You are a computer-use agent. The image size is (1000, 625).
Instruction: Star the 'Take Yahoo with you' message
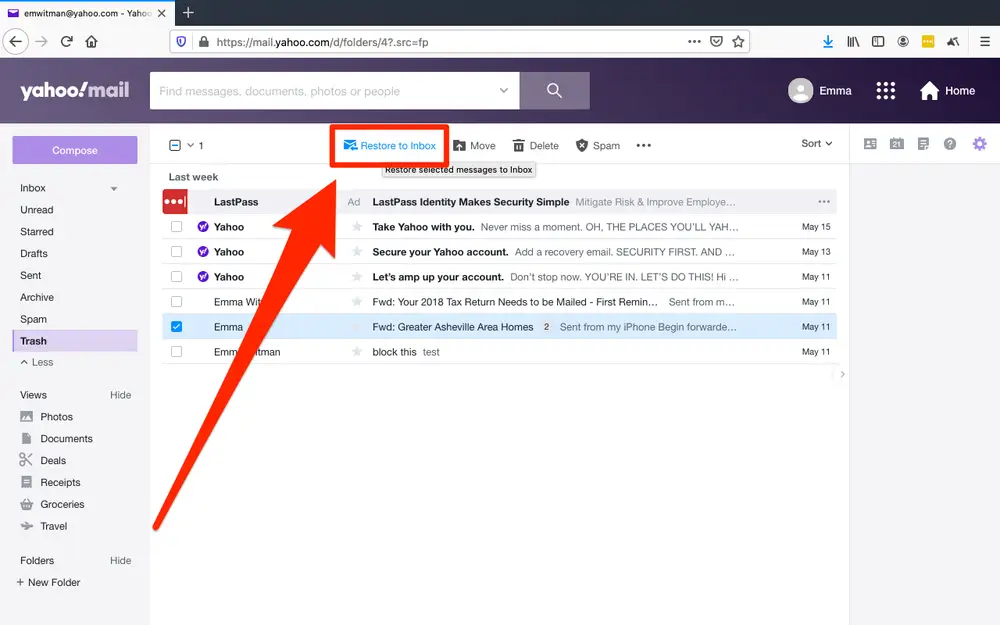point(357,226)
